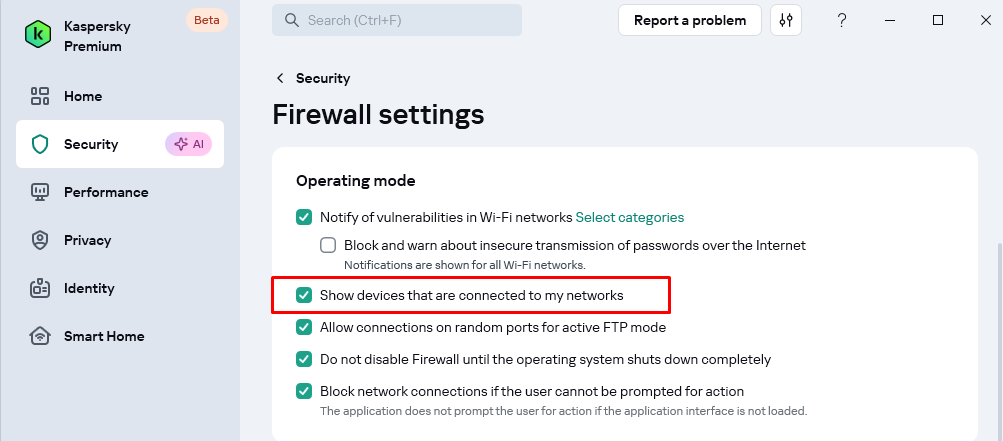Click the Home grid icon in sidebar
Viewport: 1003px width, 441px height.
40,96
